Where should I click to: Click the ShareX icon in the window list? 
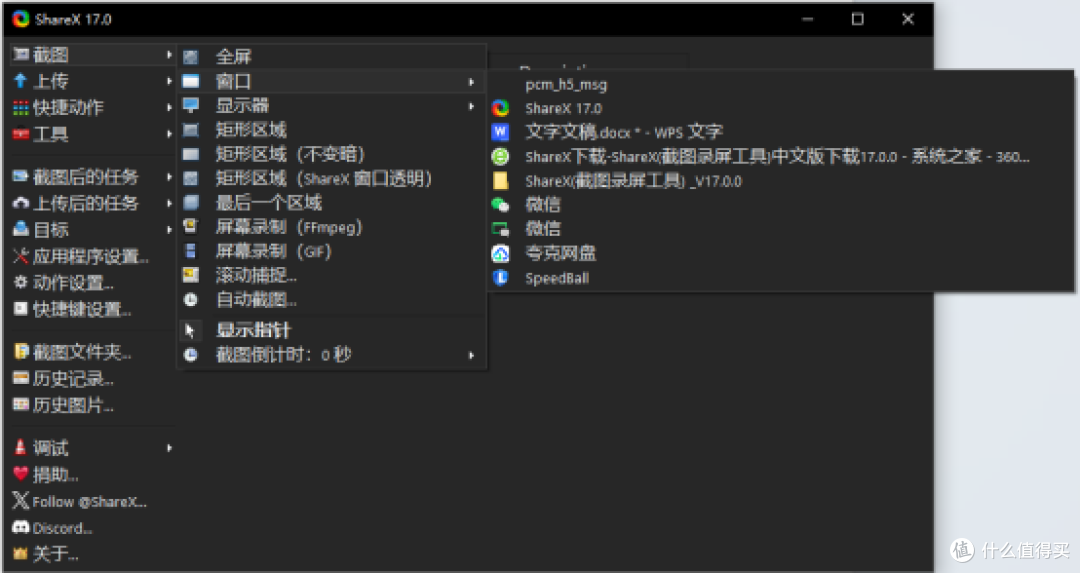pyautogui.click(x=501, y=108)
